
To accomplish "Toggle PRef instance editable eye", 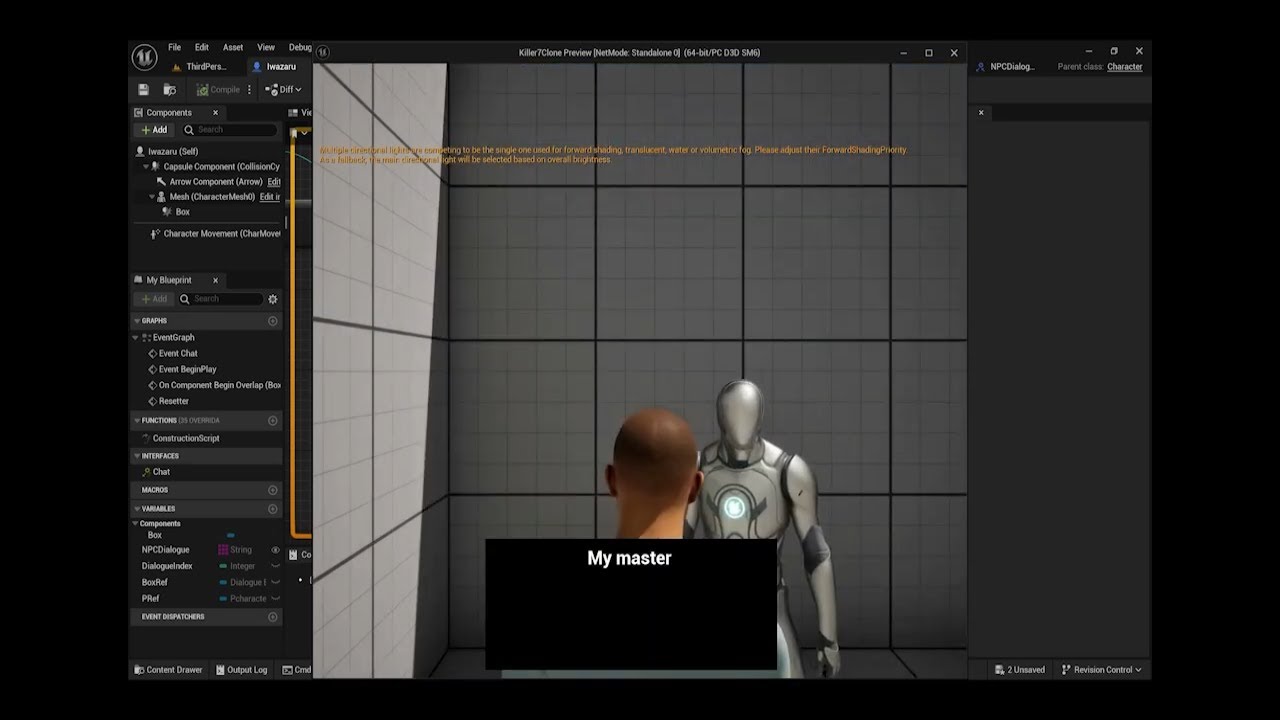I will (275, 598).
